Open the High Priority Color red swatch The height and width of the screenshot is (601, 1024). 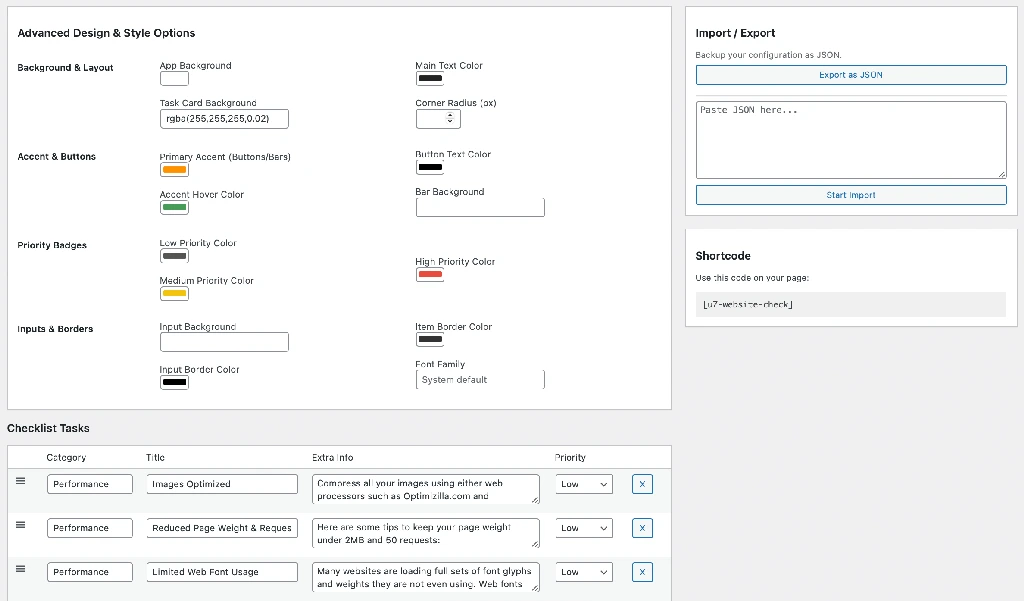point(430,274)
